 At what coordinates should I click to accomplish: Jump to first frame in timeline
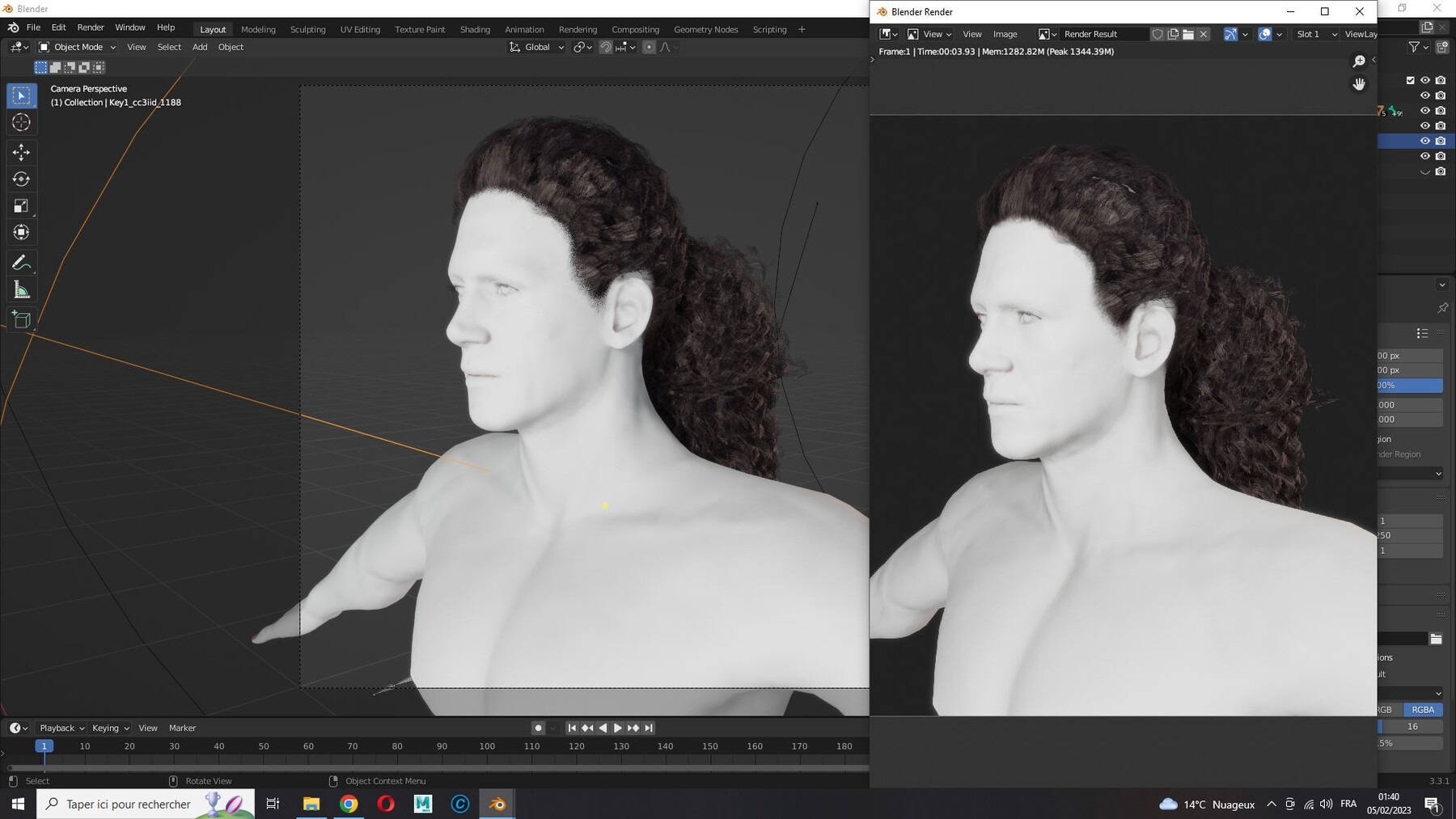[572, 728]
